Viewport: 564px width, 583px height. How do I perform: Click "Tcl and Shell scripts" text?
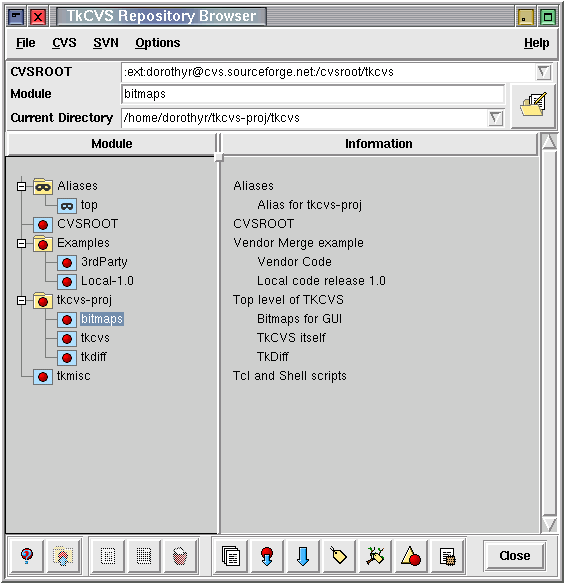(x=290, y=376)
